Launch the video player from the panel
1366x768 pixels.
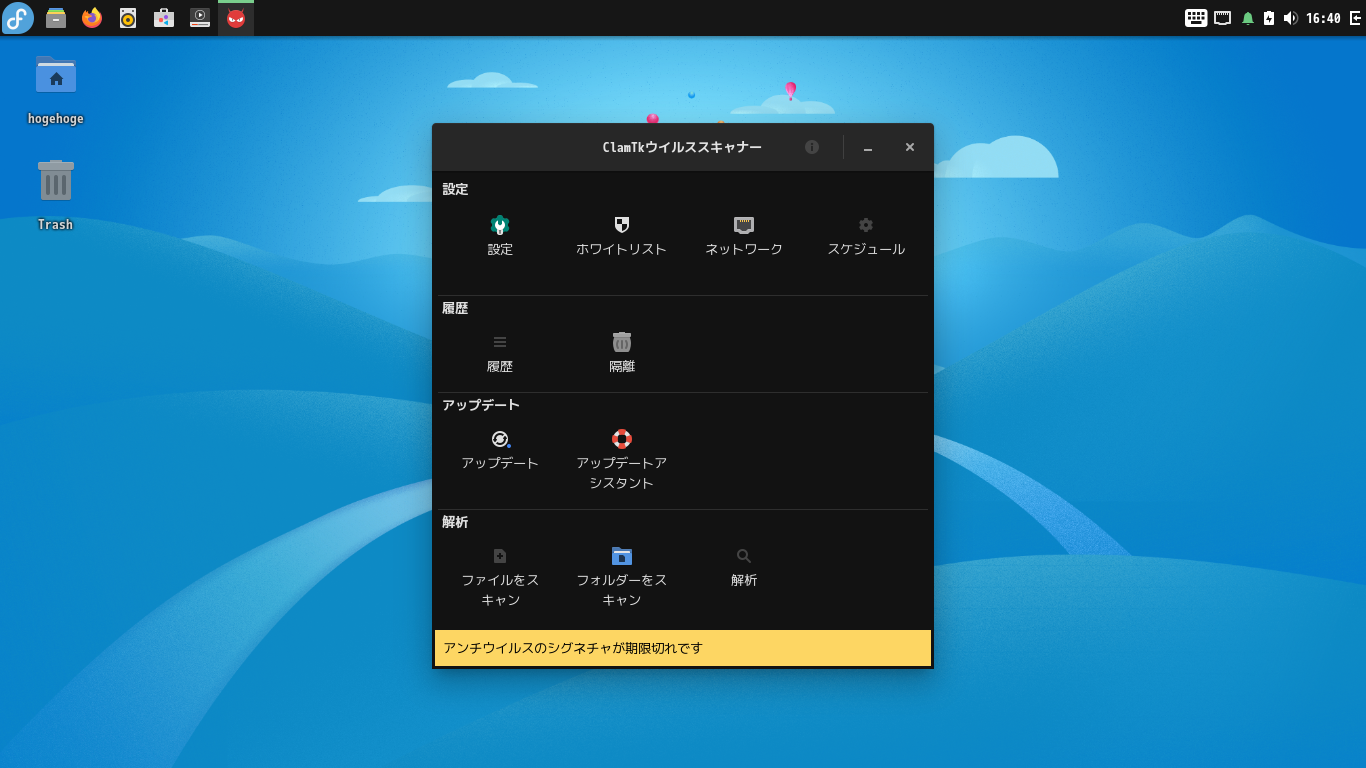[200, 18]
